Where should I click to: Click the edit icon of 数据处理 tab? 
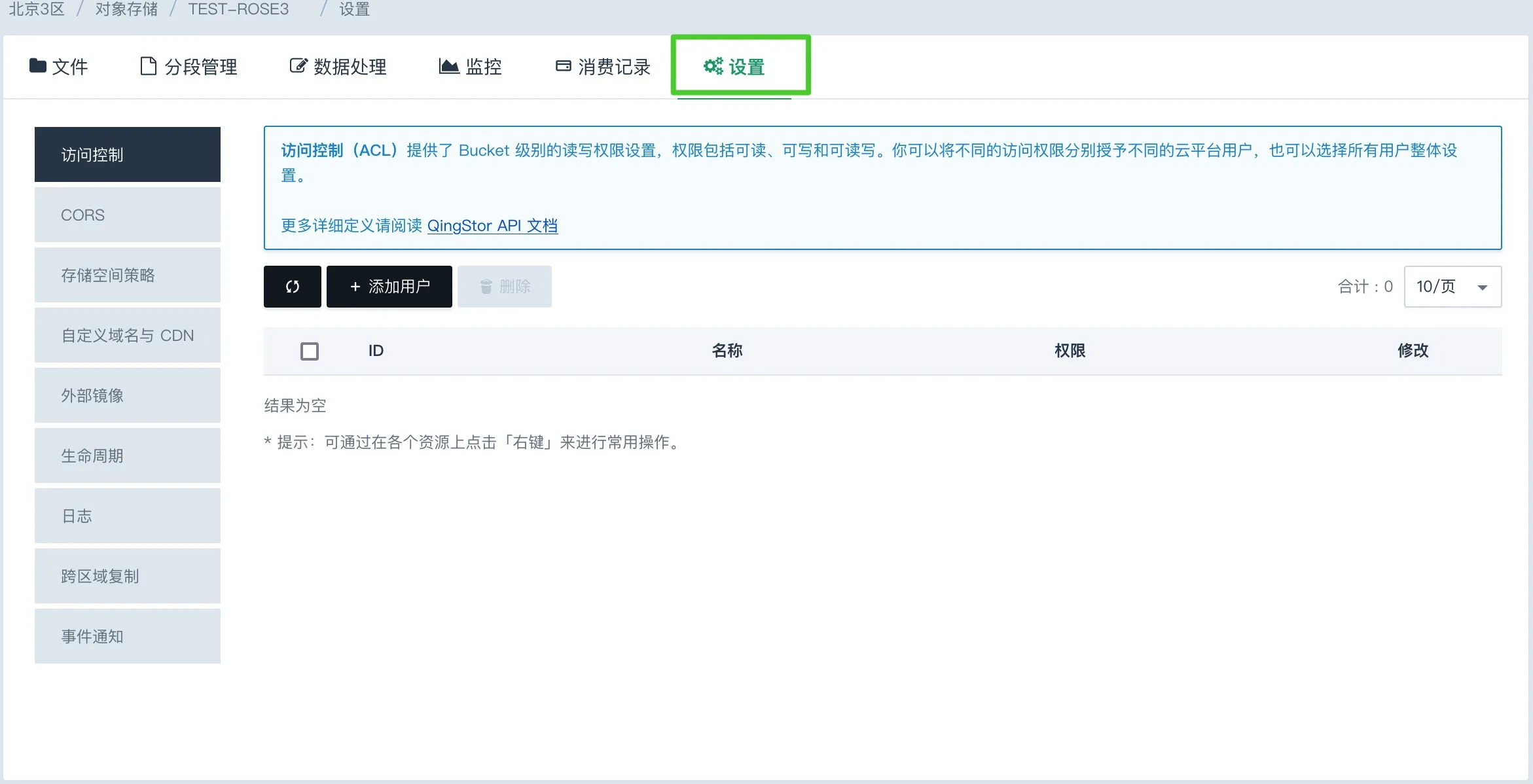point(298,66)
